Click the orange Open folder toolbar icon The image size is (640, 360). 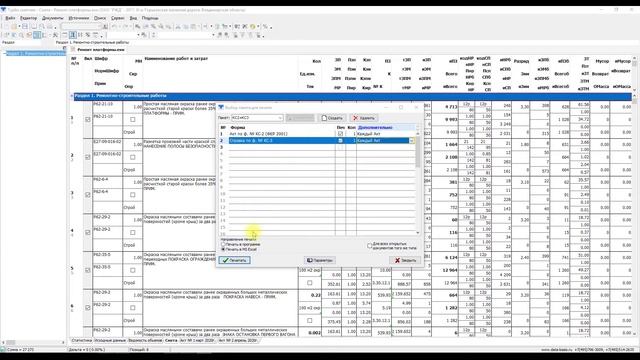[x=14, y=27]
